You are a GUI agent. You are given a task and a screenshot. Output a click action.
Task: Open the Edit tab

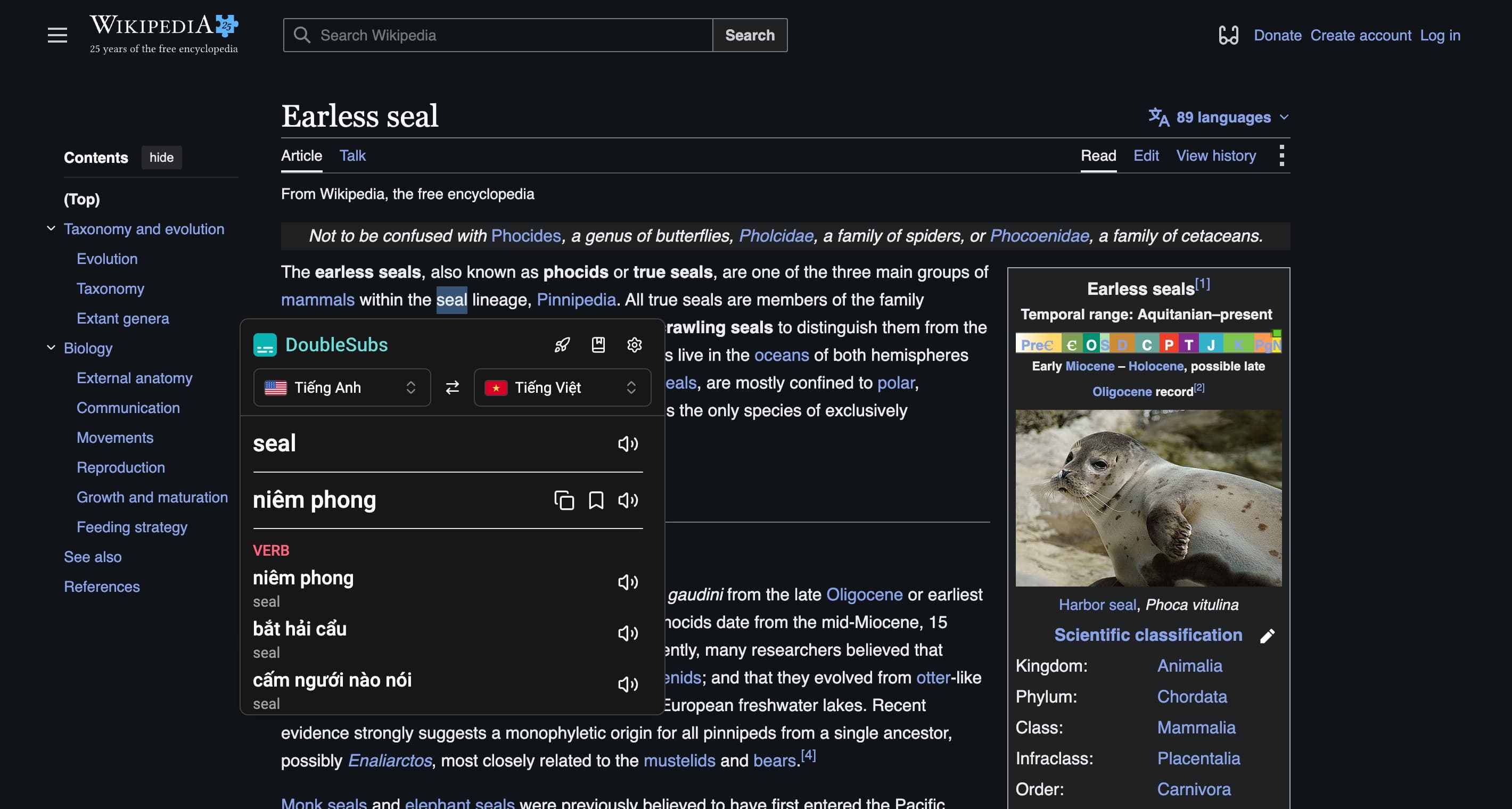click(x=1146, y=155)
